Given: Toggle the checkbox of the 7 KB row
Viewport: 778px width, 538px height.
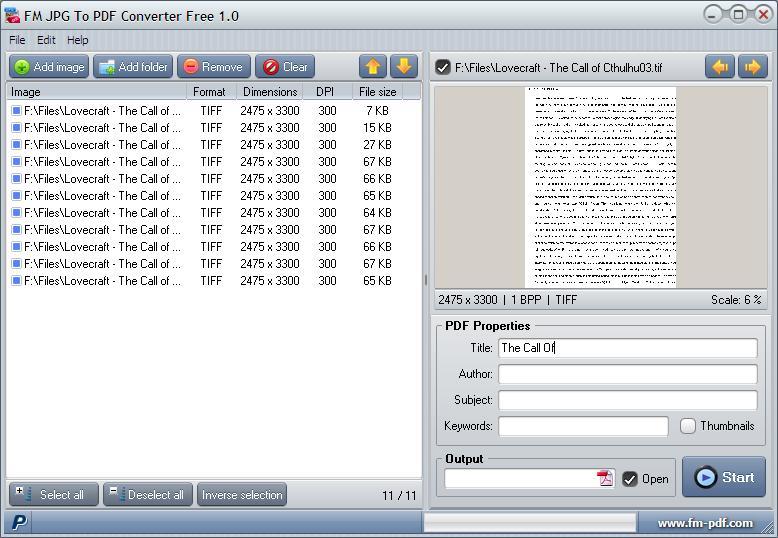Looking at the screenshot, I should point(16,110).
